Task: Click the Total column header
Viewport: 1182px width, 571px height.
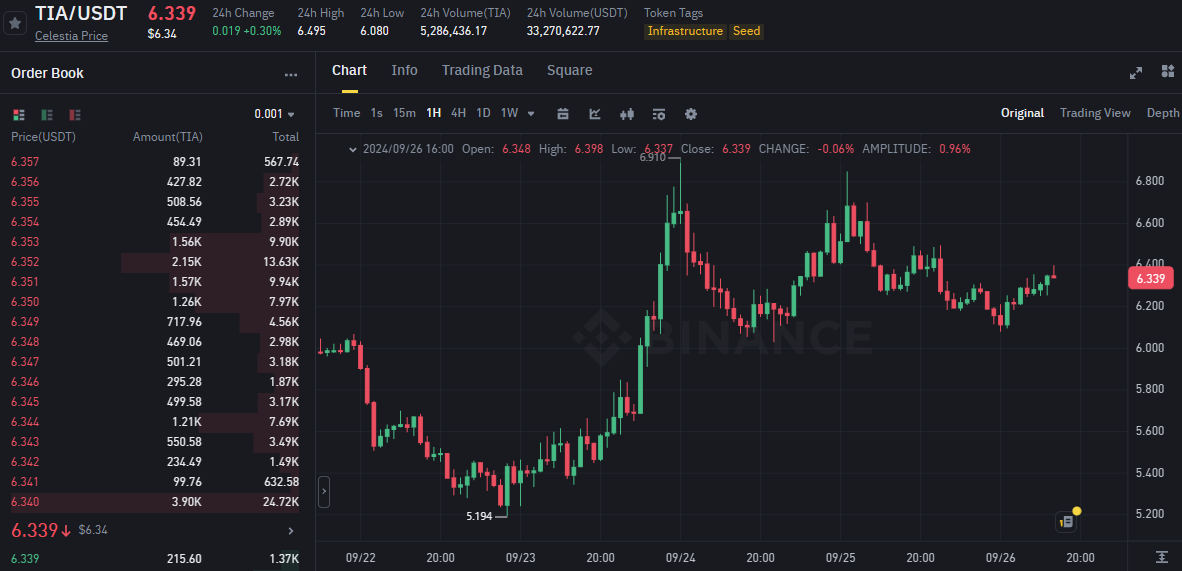Action: click(286, 137)
